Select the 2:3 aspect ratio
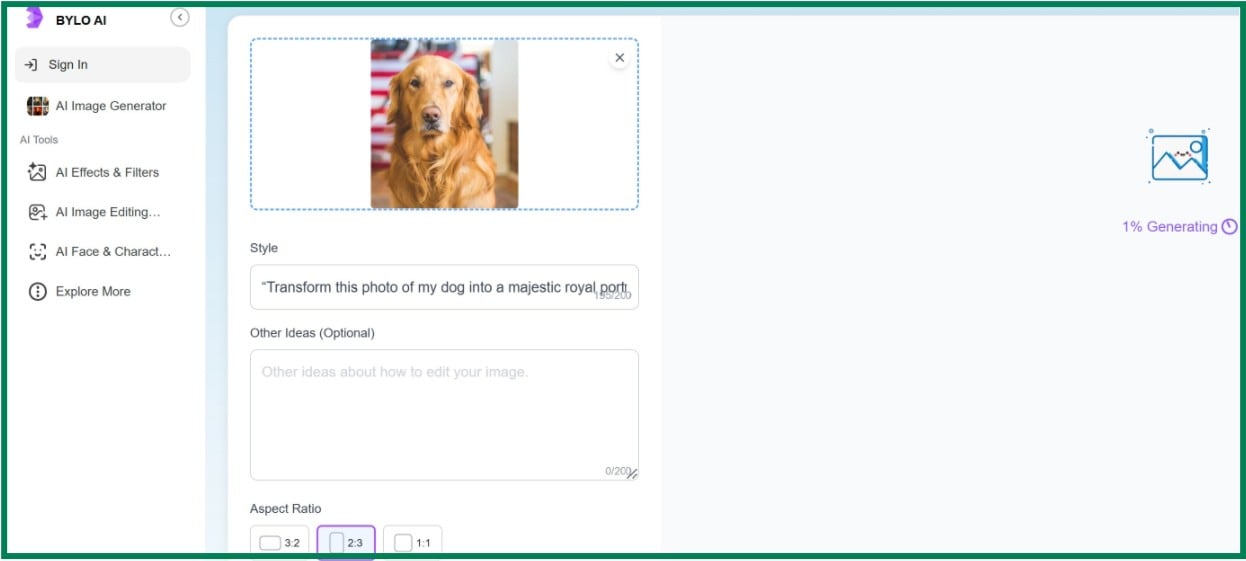This screenshot has width=1246, height=561. [346, 543]
